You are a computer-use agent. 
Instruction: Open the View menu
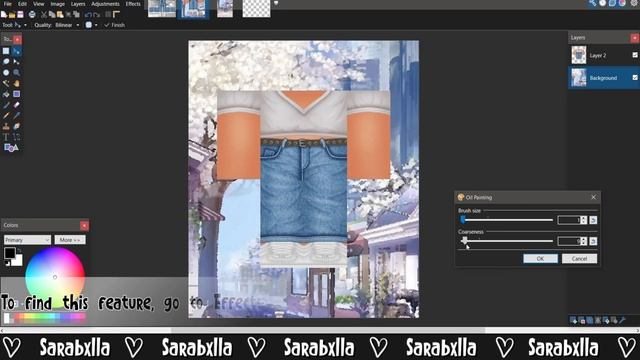click(38, 4)
